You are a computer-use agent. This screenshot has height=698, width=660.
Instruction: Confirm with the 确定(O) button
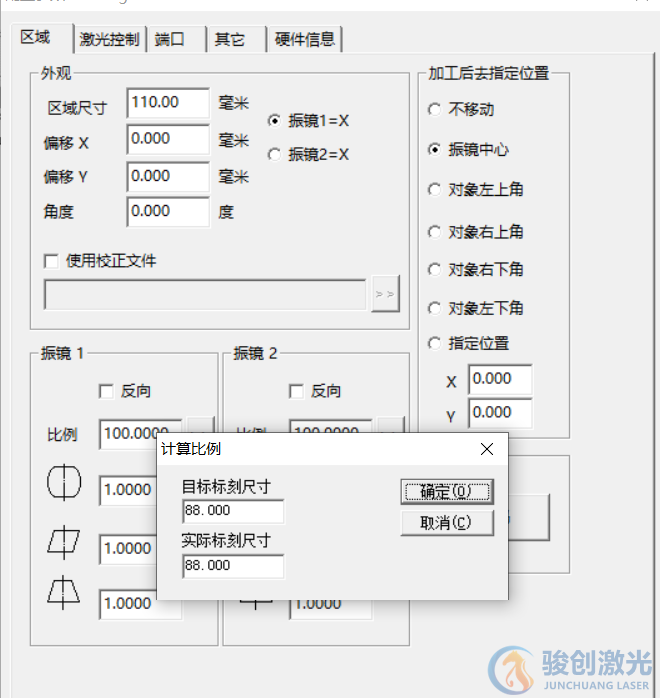[x=447, y=492]
